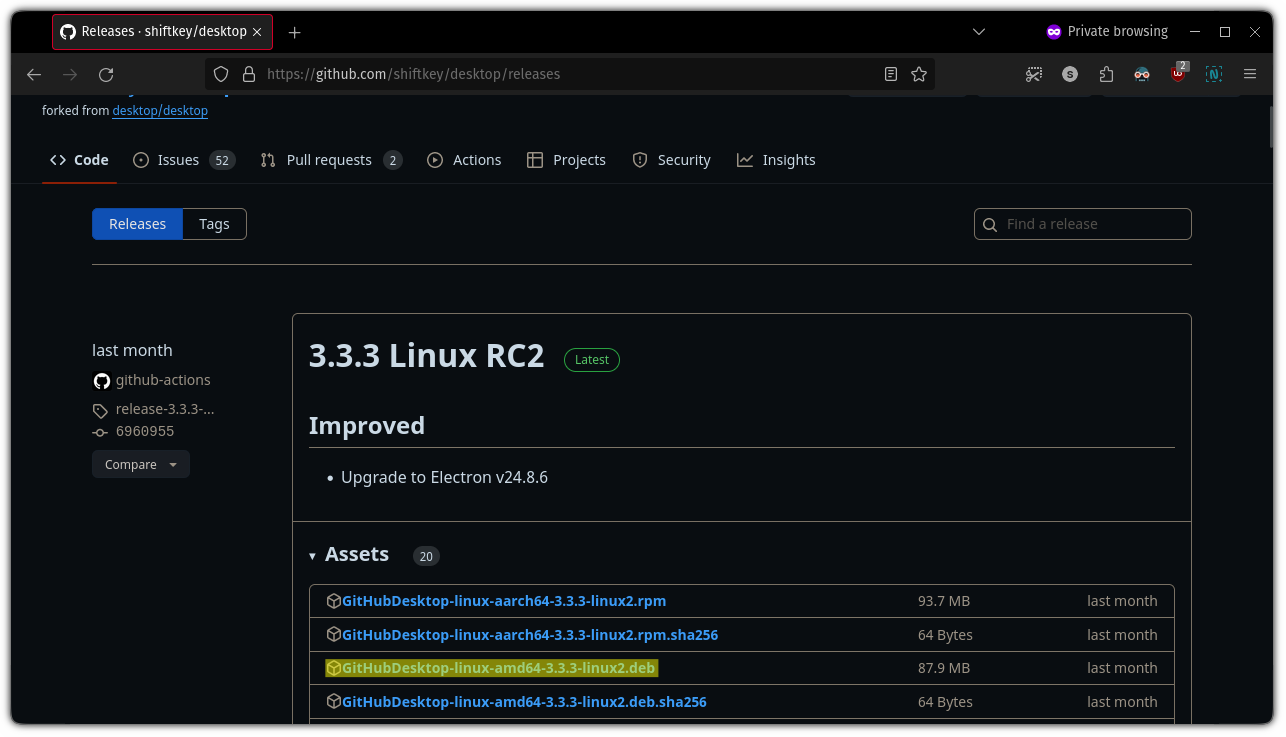The image size is (1286, 737).
Task: Click the tag icon beside release-3.3.3
Action: click(x=99, y=409)
